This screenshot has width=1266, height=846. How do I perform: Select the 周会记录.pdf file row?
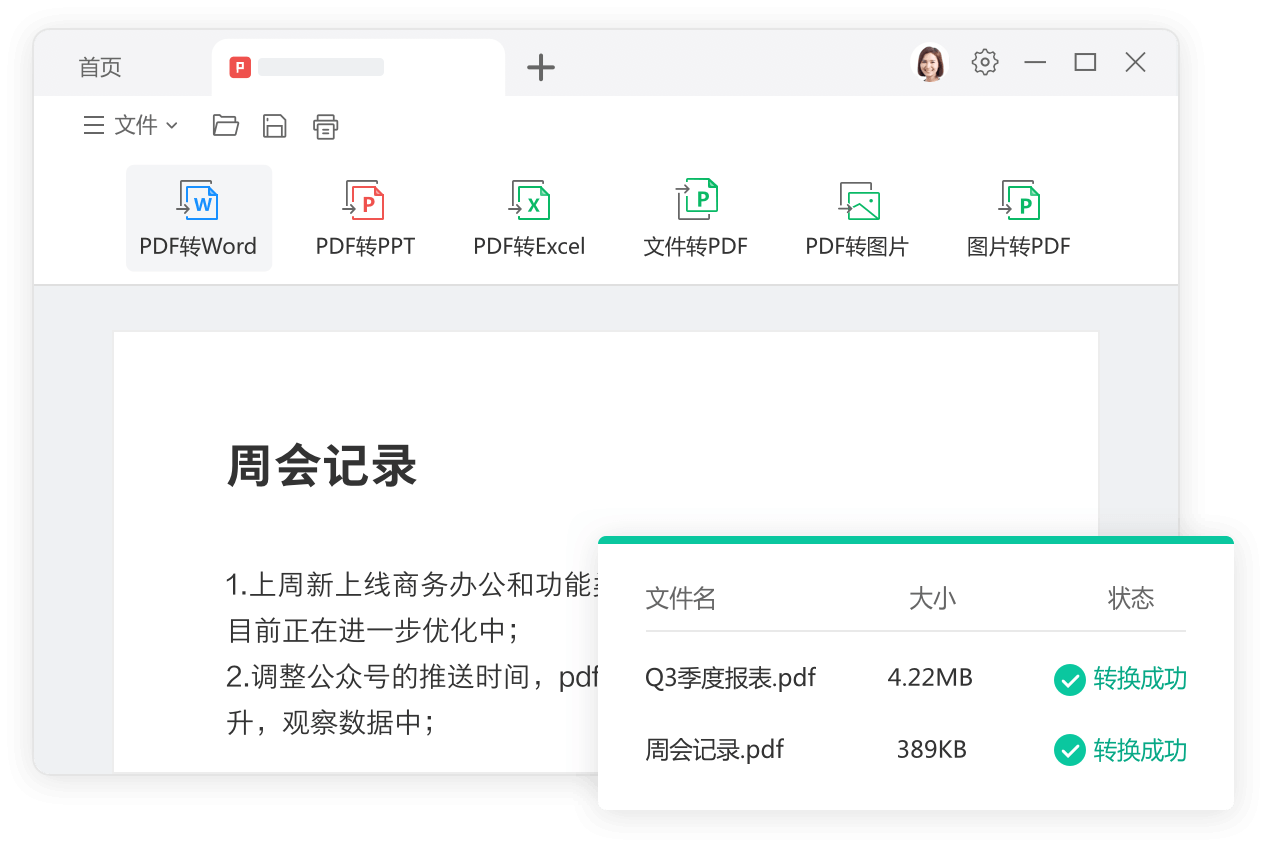714,749
